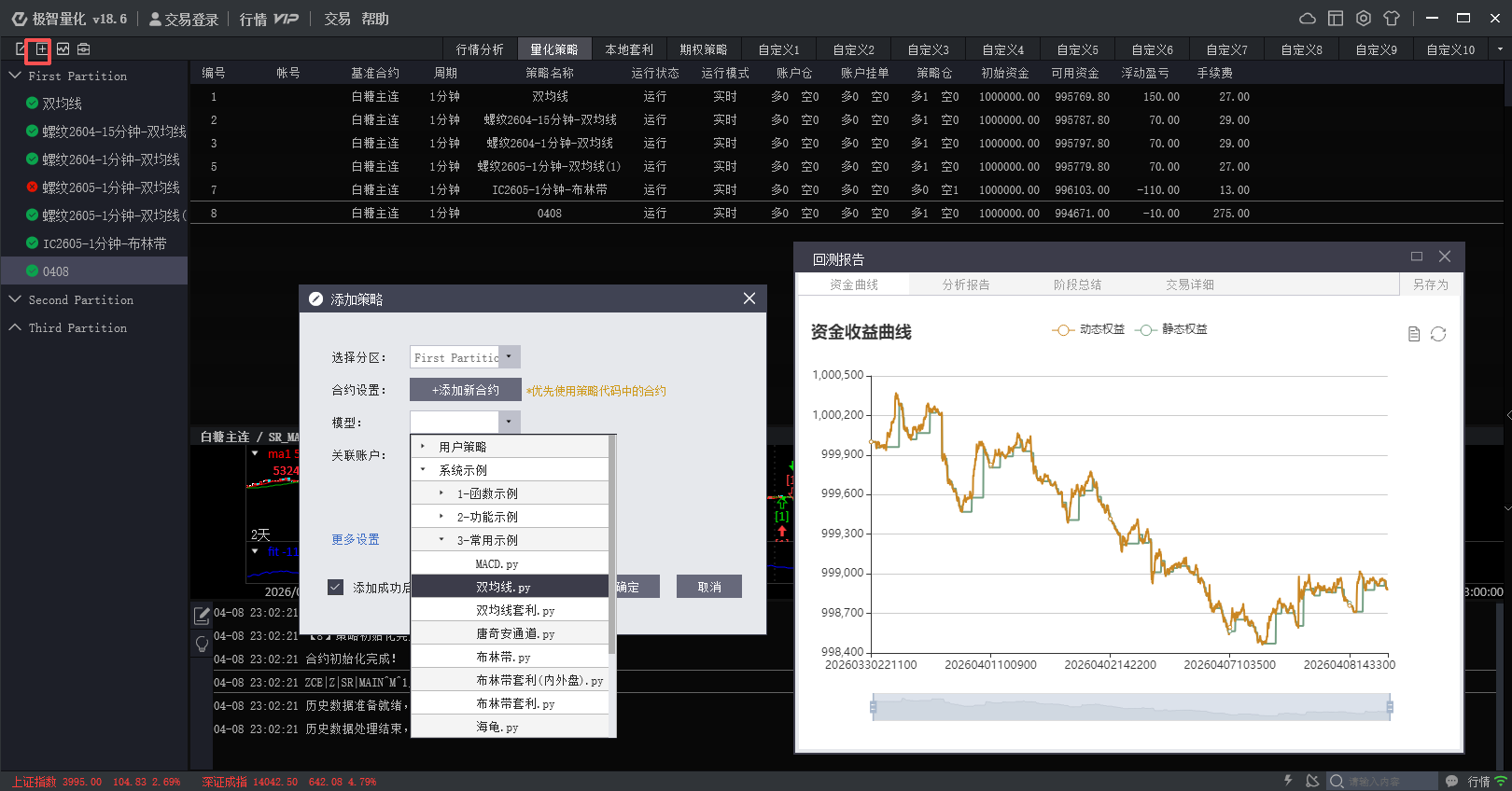The width and height of the screenshot is (1512, 791).
Task: Toggle the 添加成功后 checkbox
Action: (x=336, y=587)
